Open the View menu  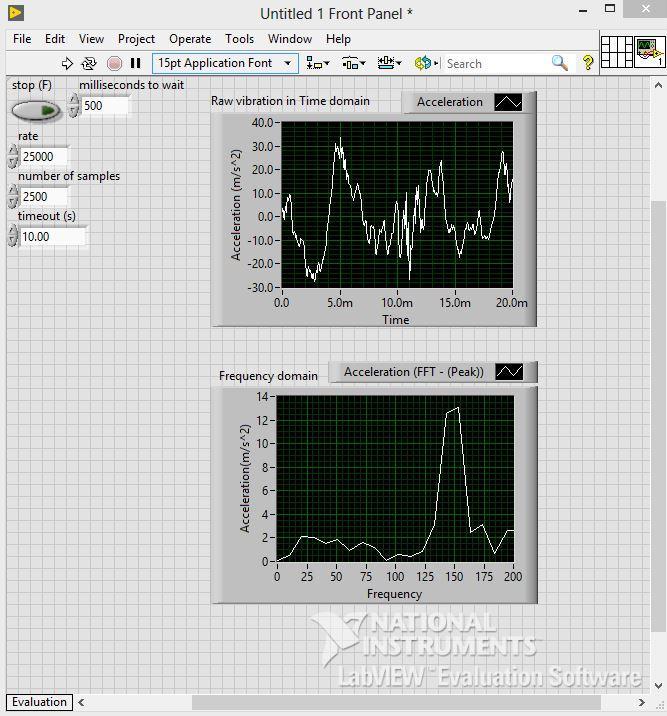(x=91, y=39)
